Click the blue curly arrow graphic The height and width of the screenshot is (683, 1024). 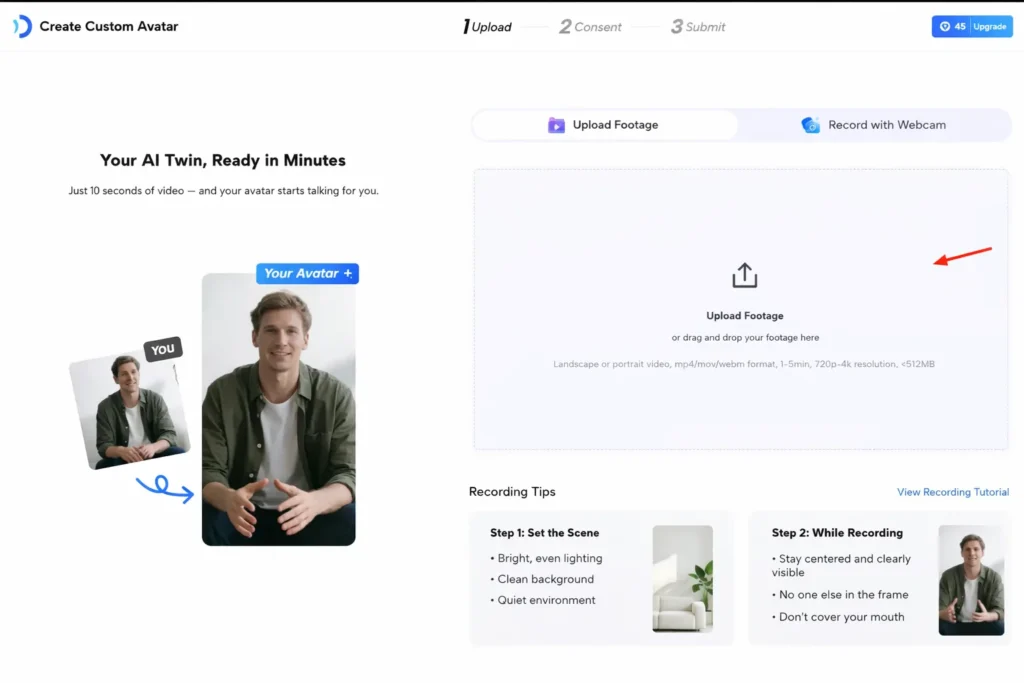click(x=165, y=489)
